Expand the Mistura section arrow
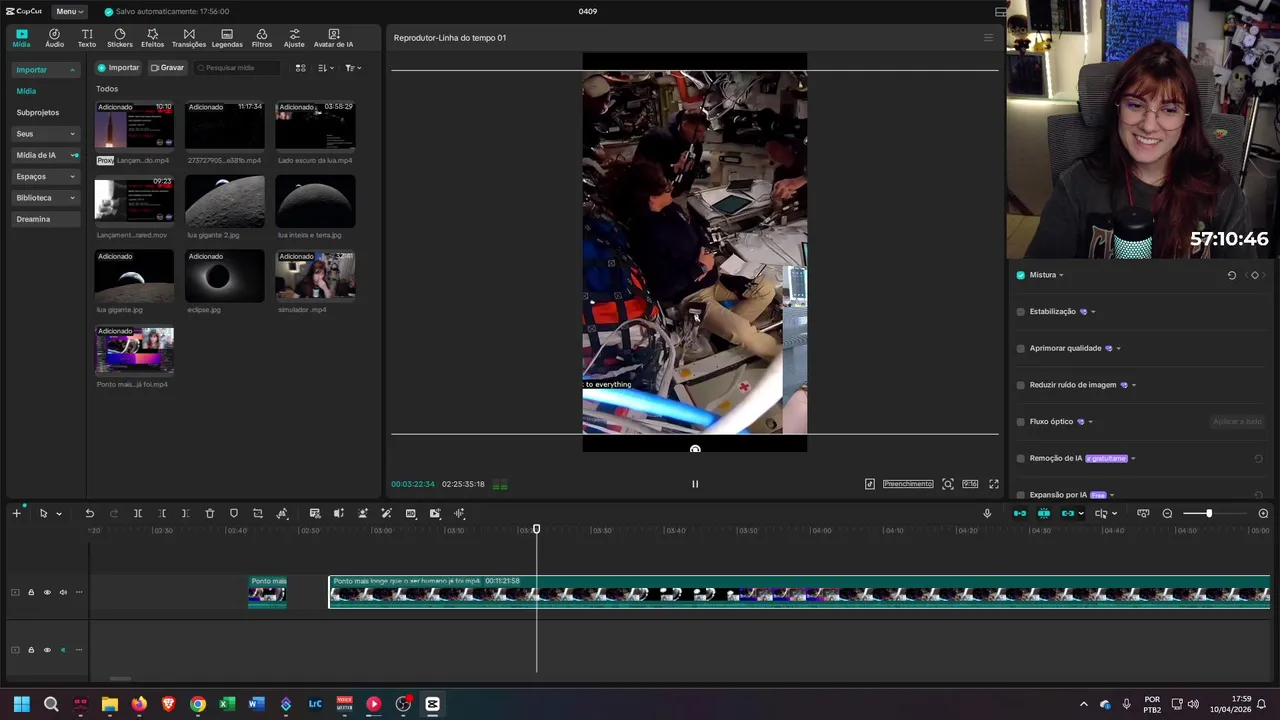Screen dimensions: 1280x720 pyautogui.click(x=1061, y=275)
